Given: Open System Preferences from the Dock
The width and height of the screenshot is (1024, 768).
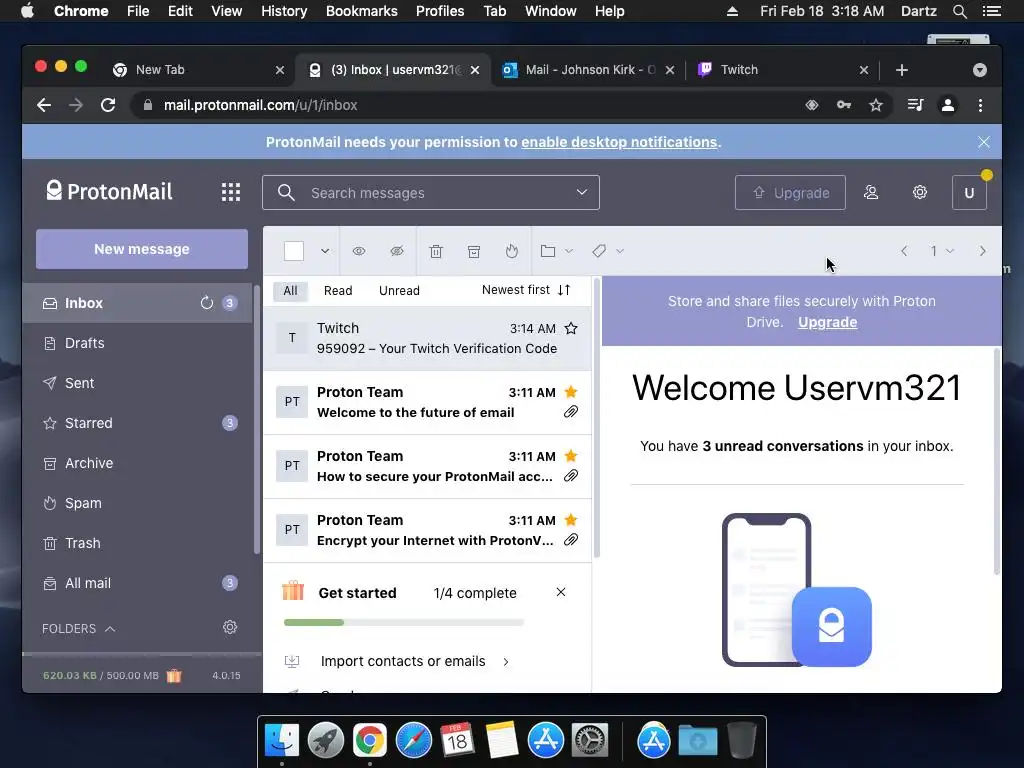Looking at the screenshot, I should click(590, 741).
